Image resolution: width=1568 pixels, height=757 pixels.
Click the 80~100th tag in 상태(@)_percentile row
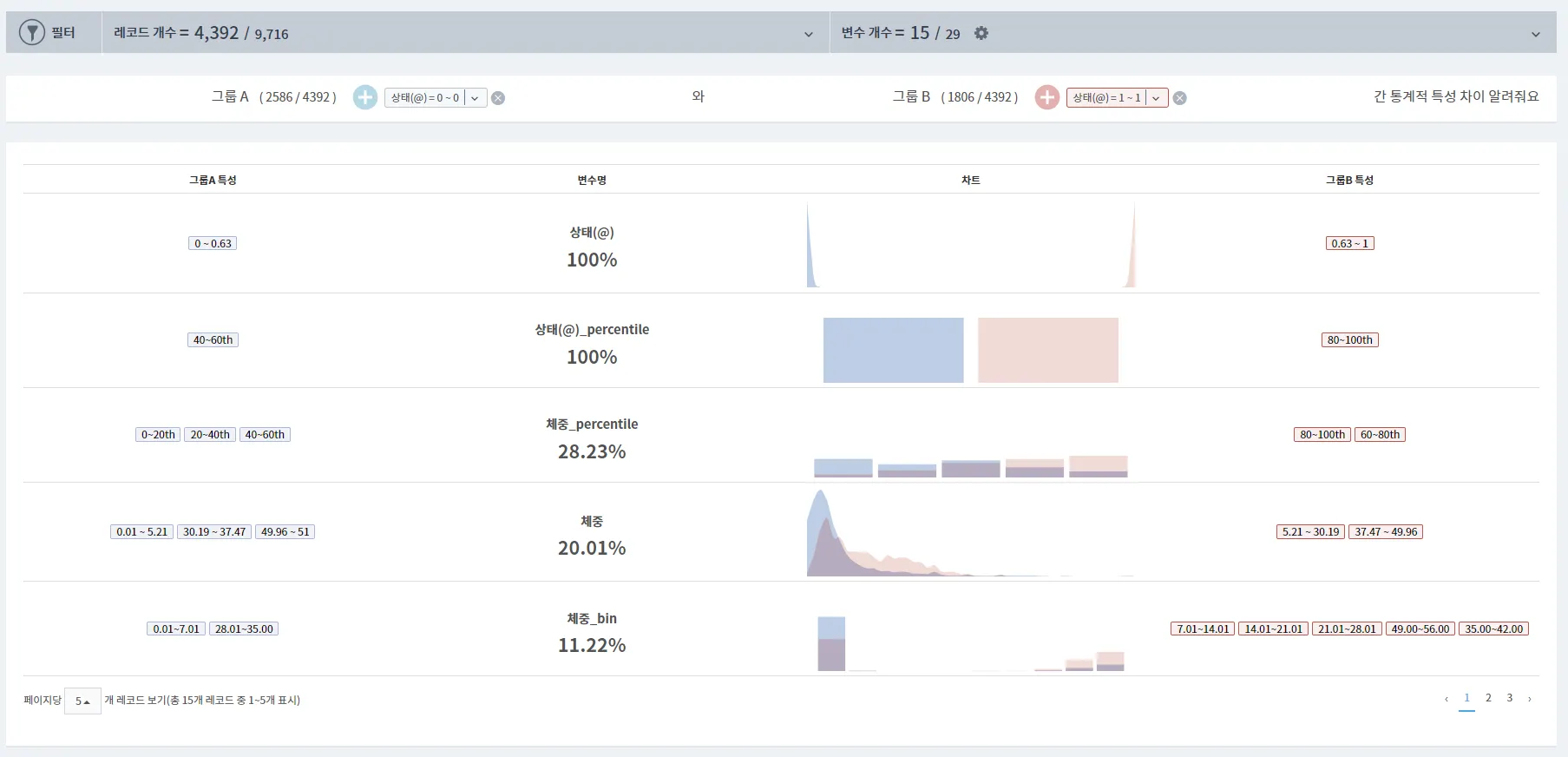click(x=1350, y=339)
